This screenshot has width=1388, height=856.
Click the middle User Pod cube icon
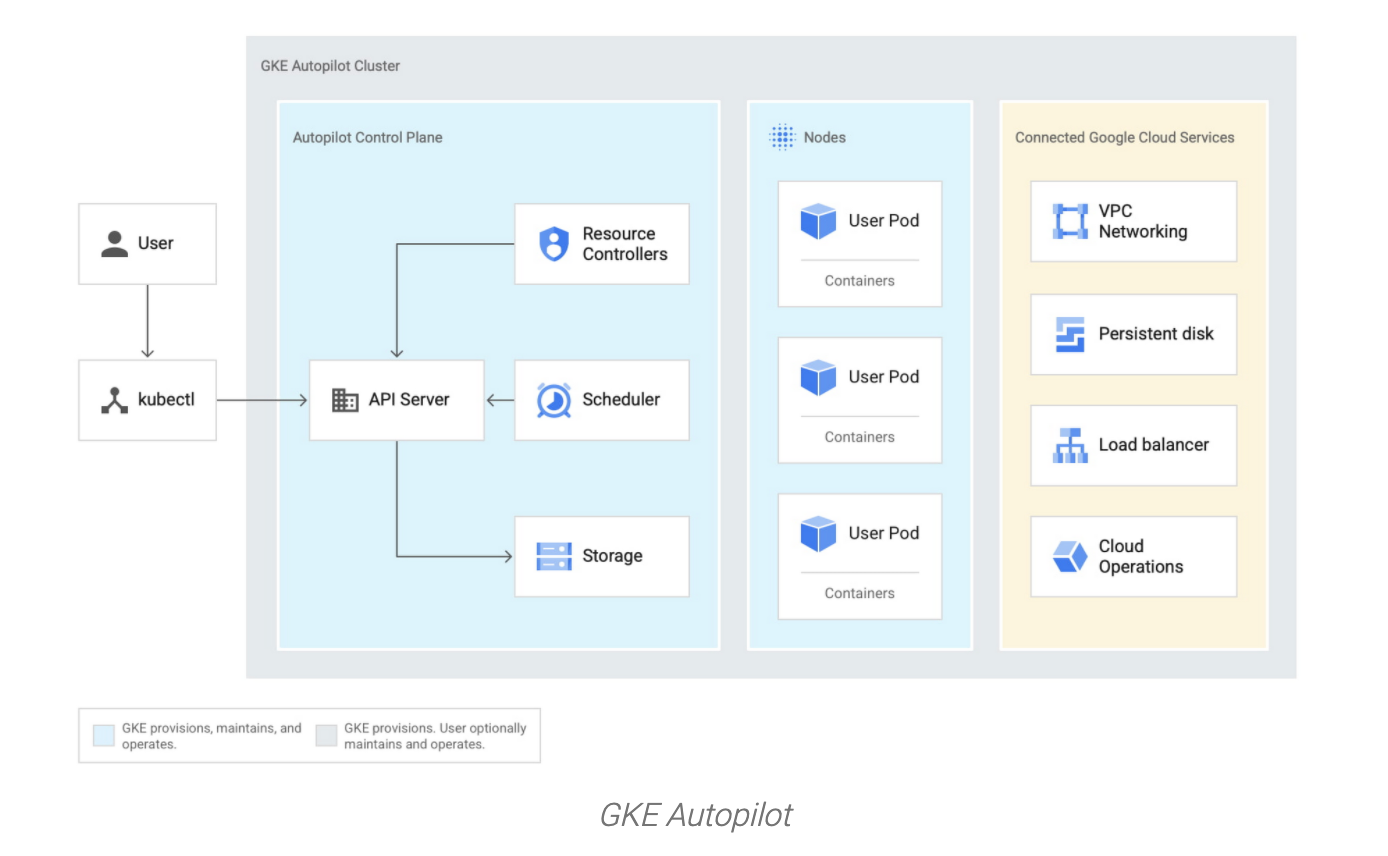818,377
